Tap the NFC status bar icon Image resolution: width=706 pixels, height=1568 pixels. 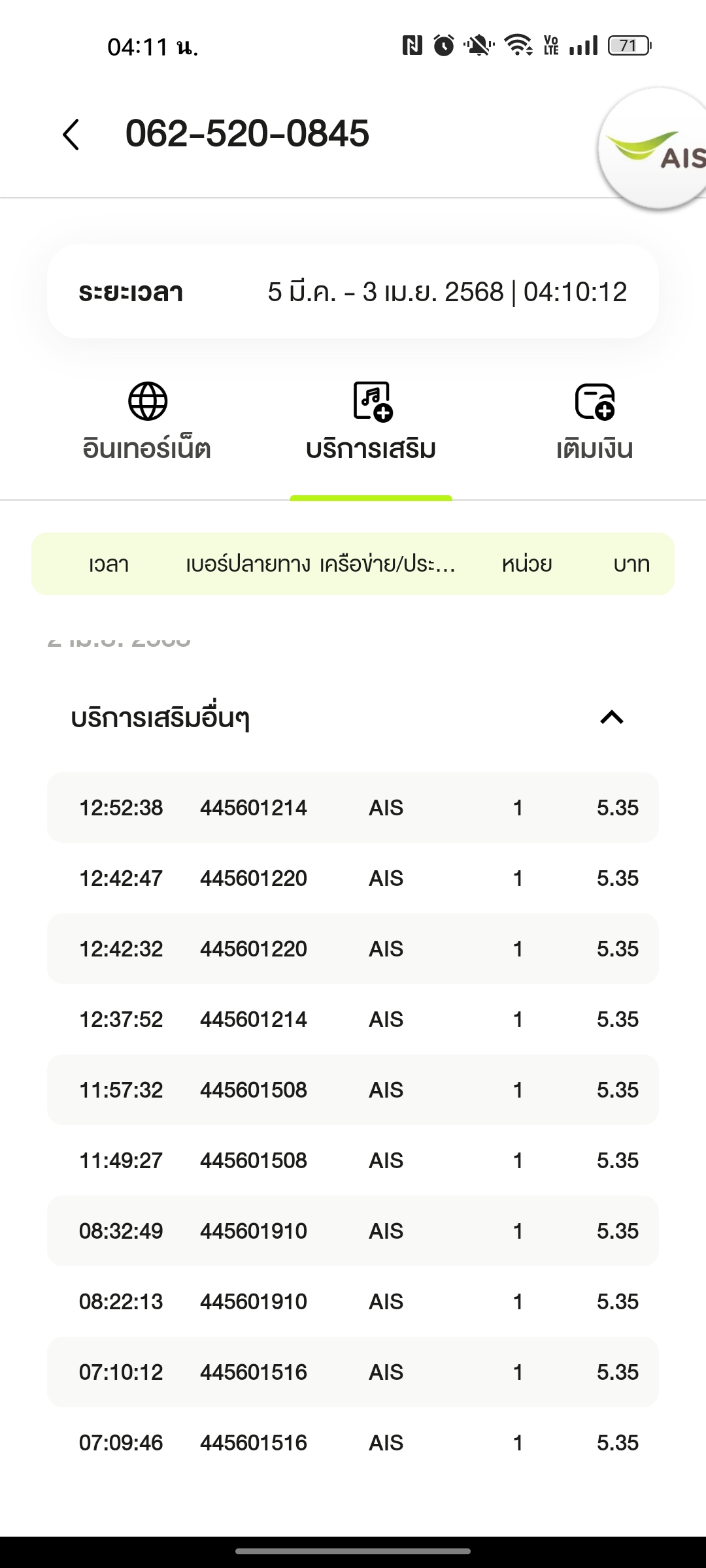click(x=412, y=46)
